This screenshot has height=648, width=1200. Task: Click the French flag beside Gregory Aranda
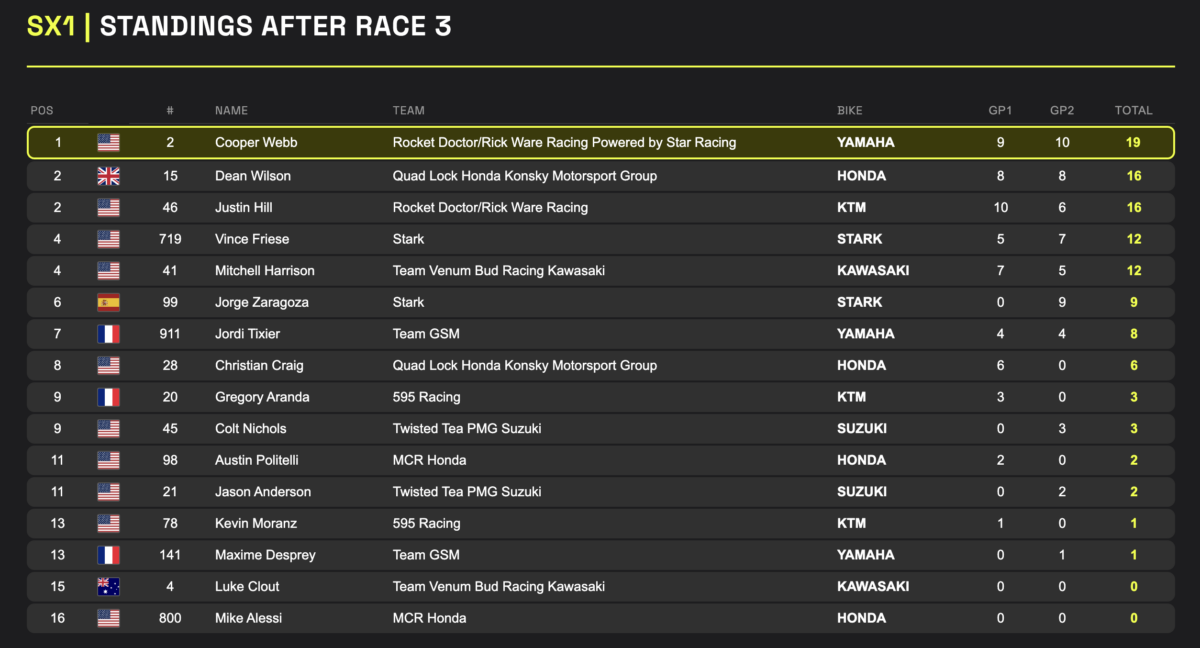tap(108, 397)
